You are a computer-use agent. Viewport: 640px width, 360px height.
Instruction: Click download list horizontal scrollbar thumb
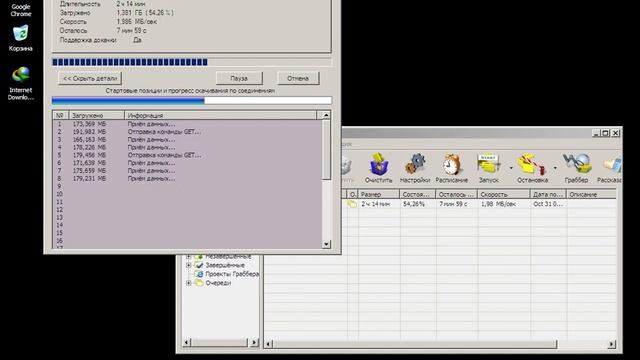point(415,344)
